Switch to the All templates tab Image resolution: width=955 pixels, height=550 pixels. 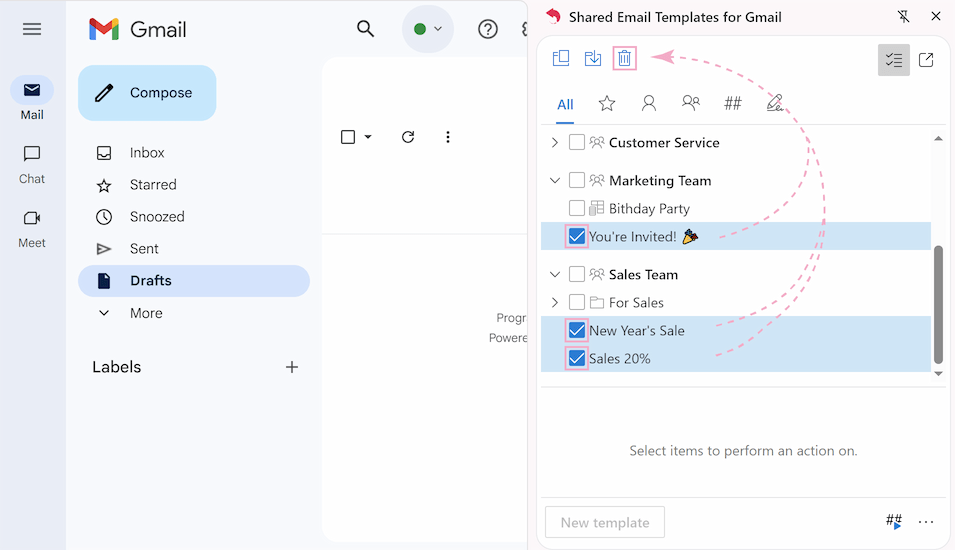point(565,105)
